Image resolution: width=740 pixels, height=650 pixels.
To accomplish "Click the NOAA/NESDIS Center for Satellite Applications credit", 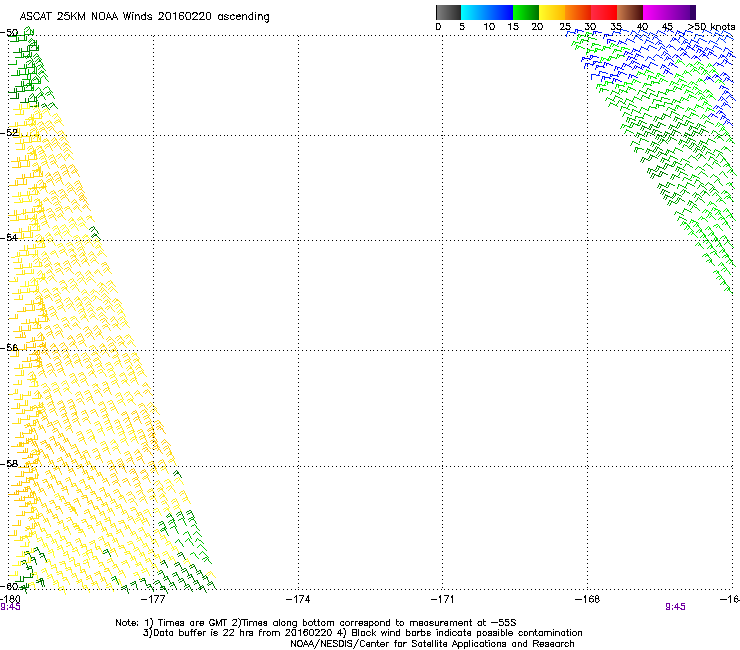I will coord(432,644).
